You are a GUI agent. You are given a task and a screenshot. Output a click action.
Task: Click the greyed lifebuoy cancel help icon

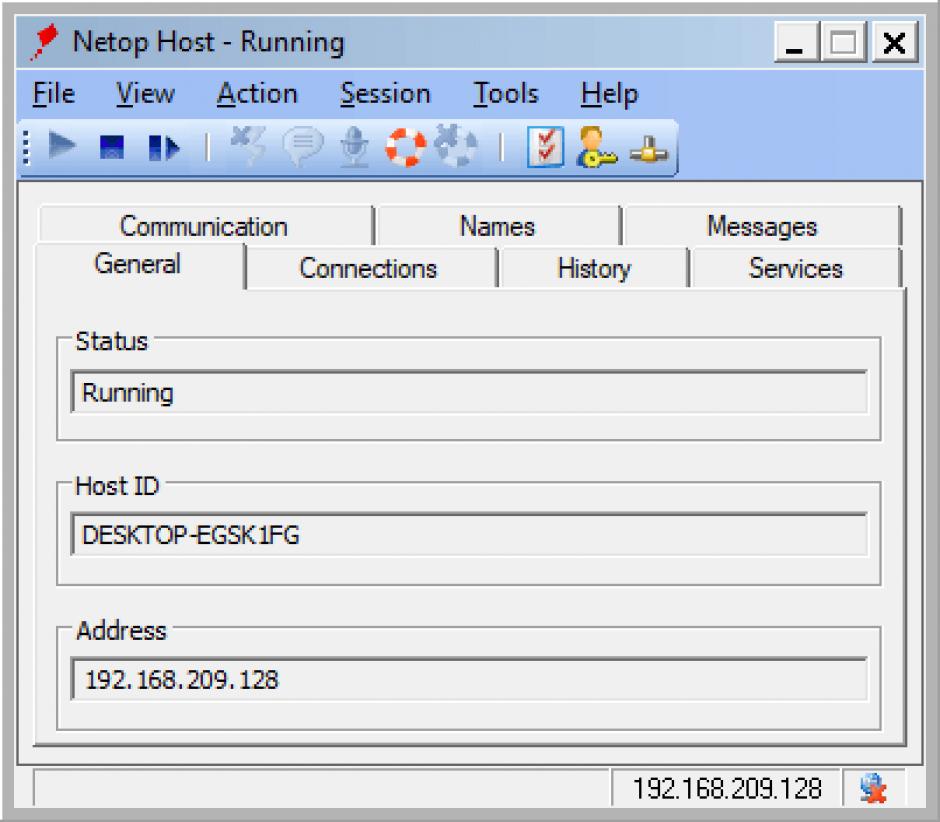(x=456, y=146)
